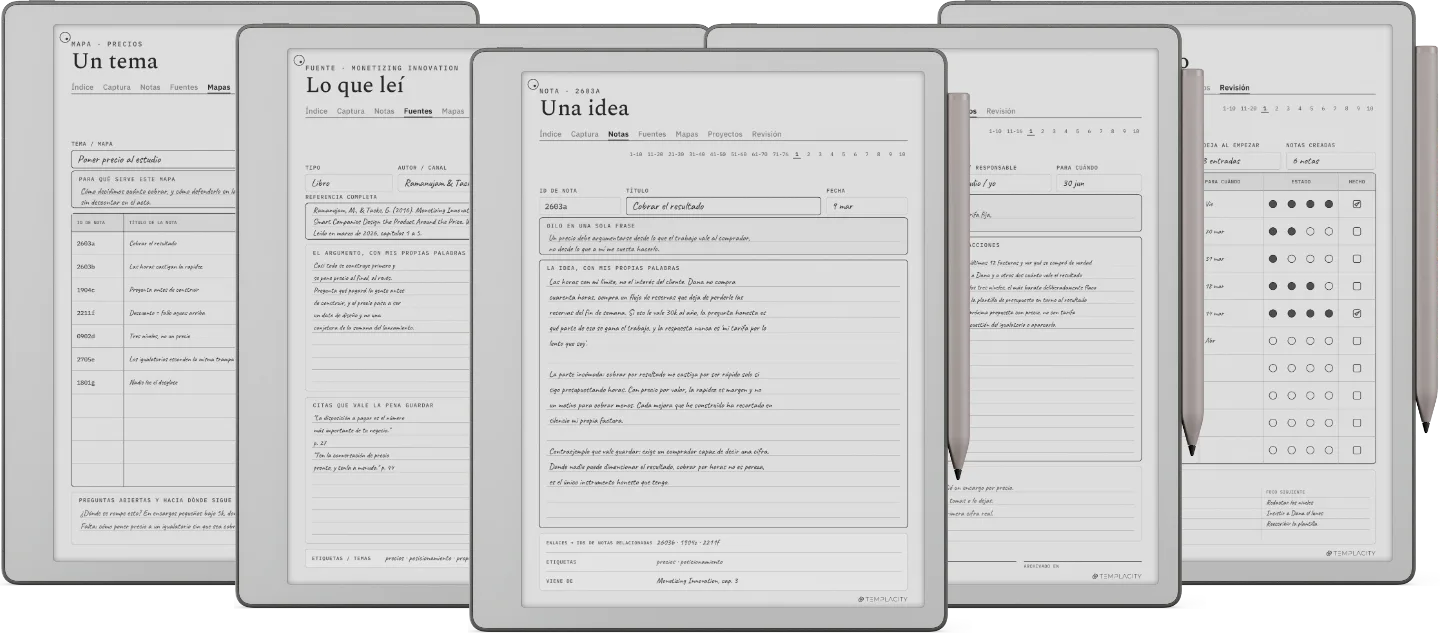
Task: Go to page 10 on 'Una idea' page
Action: coord(902,154)
